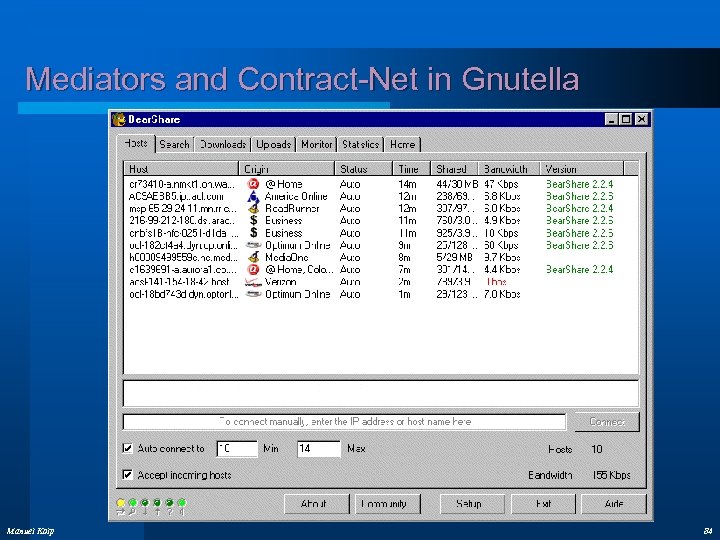Click the About button
This screenshot has width=720, height=540.
(317, 504)
